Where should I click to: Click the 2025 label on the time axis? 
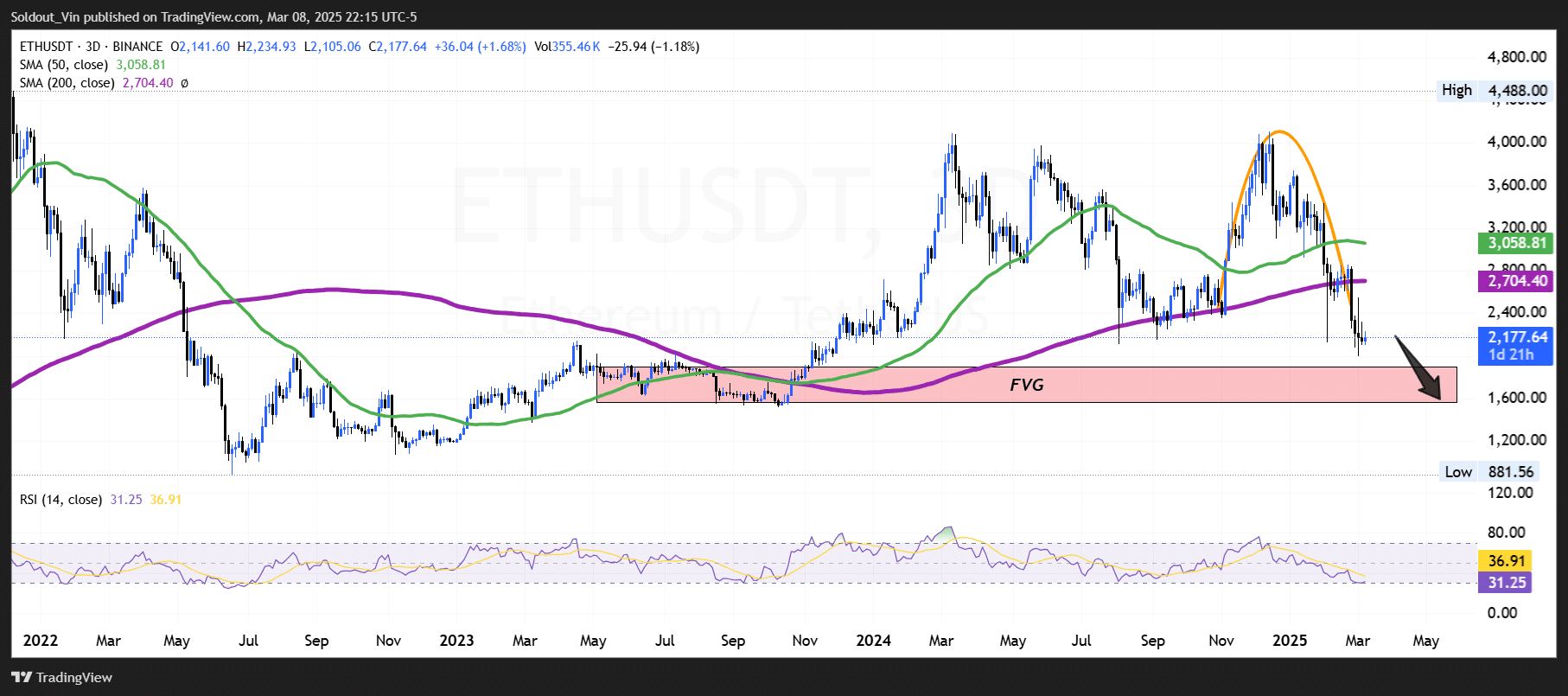coord(1290,641)
